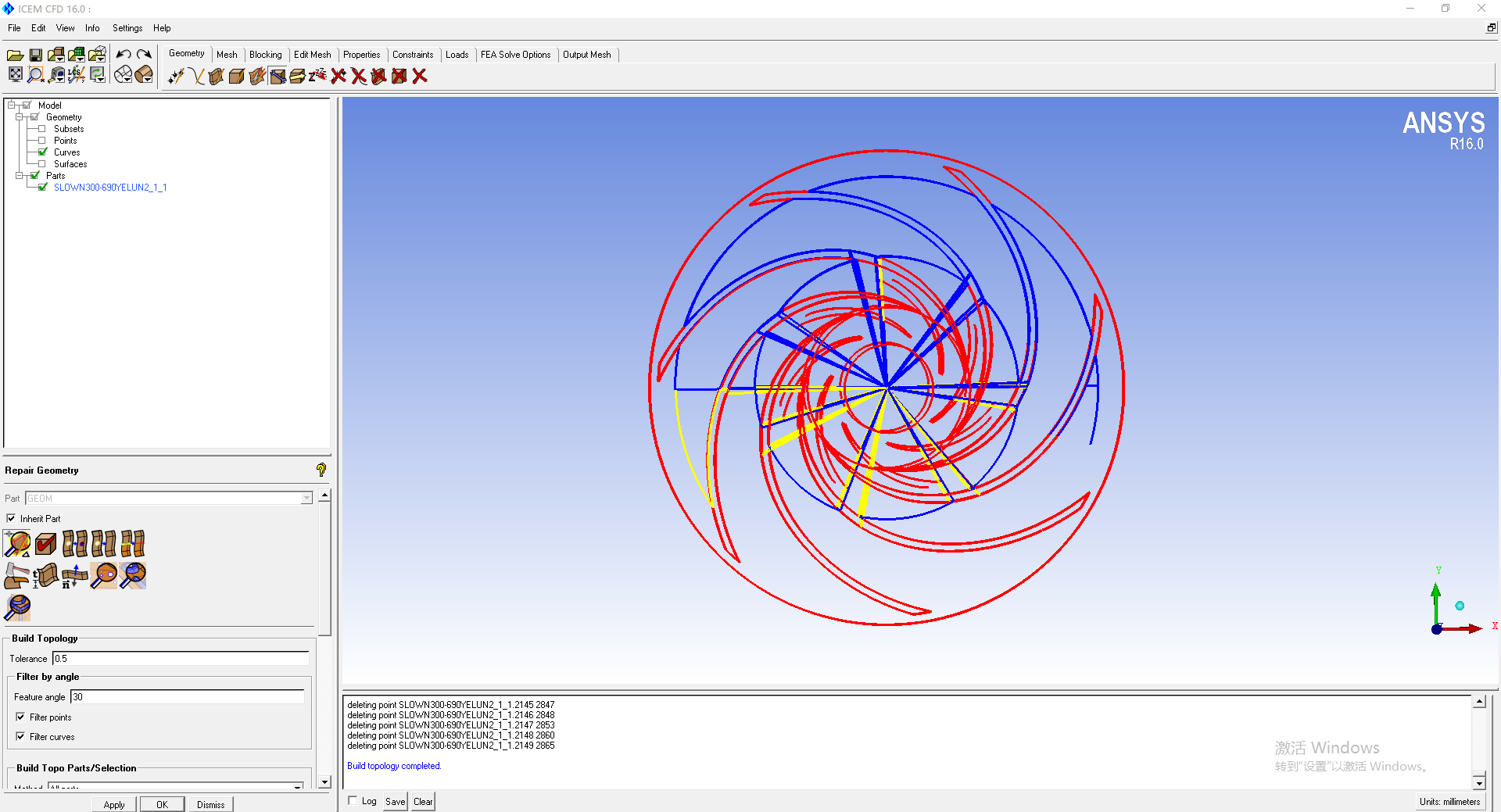Click the Undo arrow icon
This screenshot has width=1501, height=812.
pyautogui.click(x=124, y=55)
